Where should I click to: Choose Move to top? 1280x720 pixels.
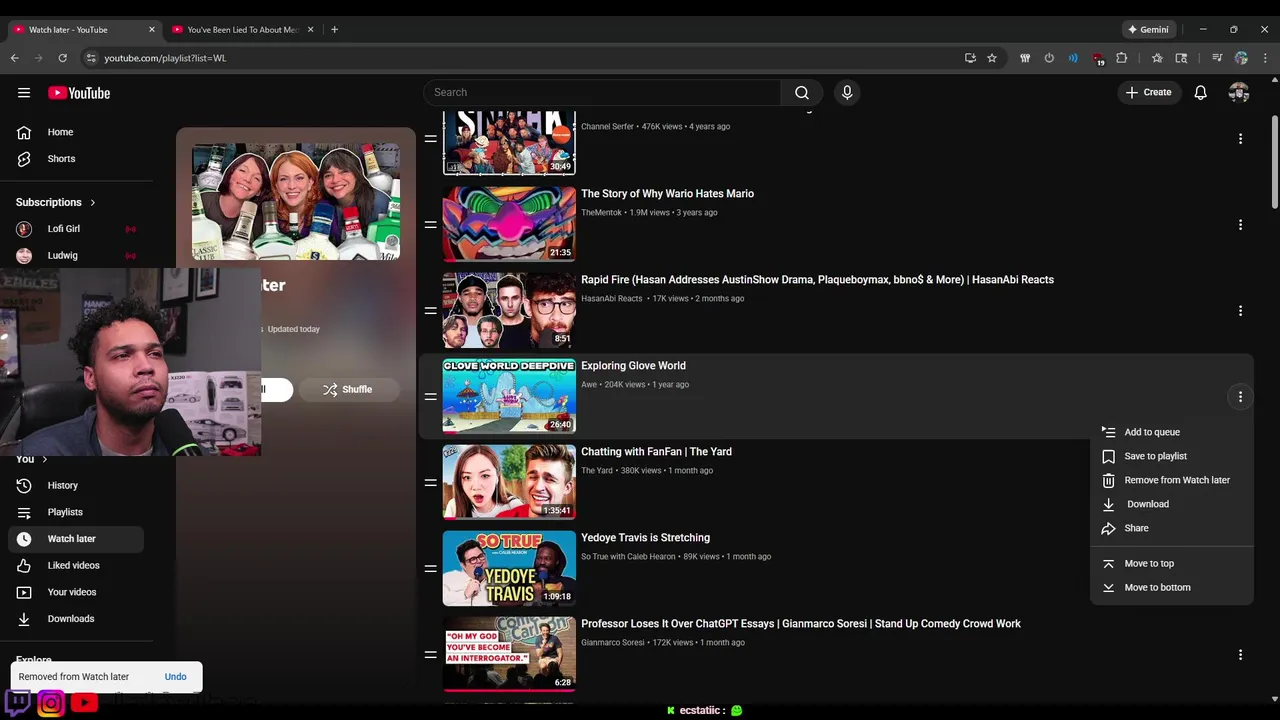(1171, 563)
